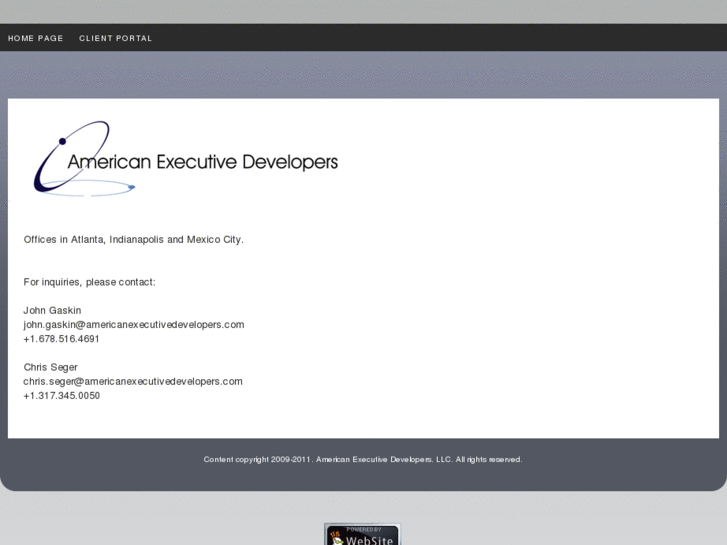The height and width of the screenshot is (545, 727).
Task: Click the Powered by WebSite badge
Action: (362, 535)
